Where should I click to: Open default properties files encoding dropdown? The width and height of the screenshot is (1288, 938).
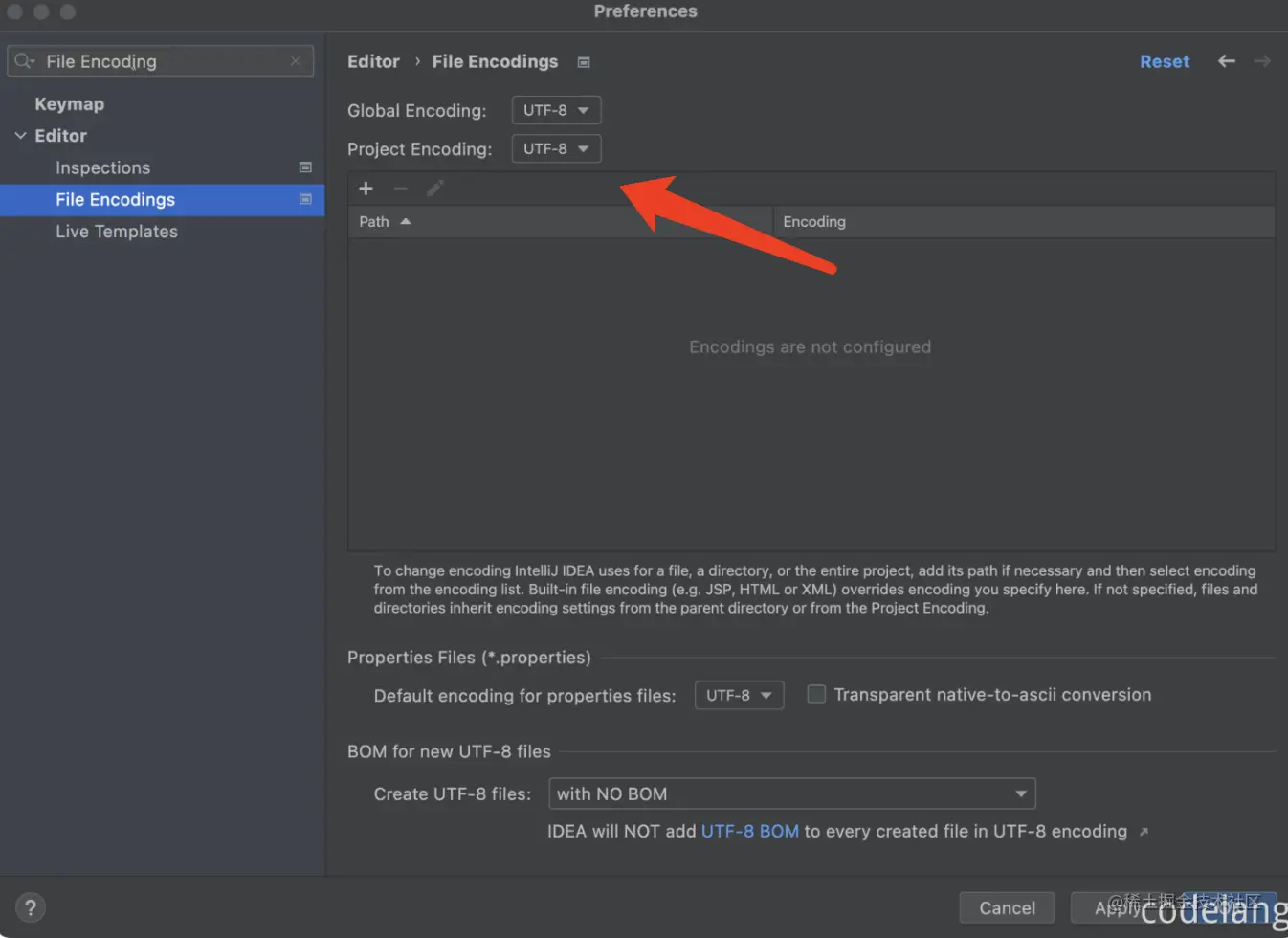[x=739, y=695]
